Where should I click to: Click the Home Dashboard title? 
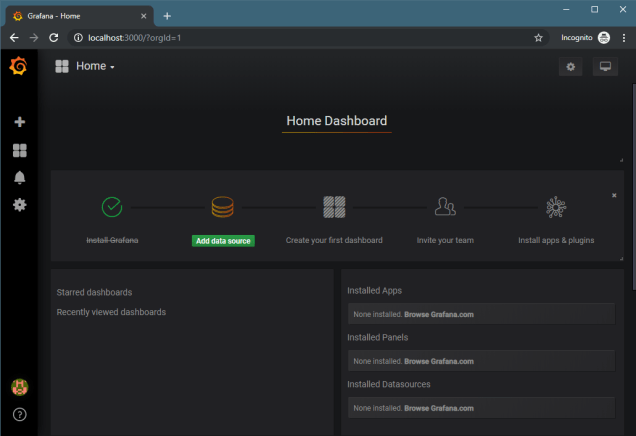click(337, 121)
